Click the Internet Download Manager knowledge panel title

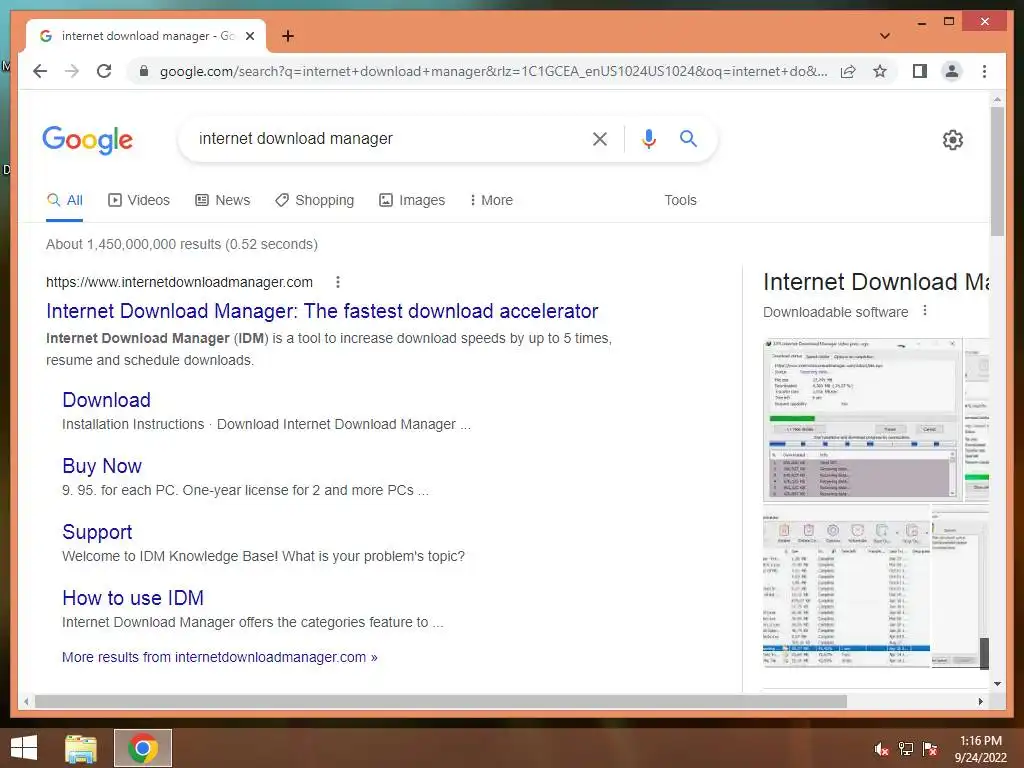pyautogui.click(x=876, y=282)
